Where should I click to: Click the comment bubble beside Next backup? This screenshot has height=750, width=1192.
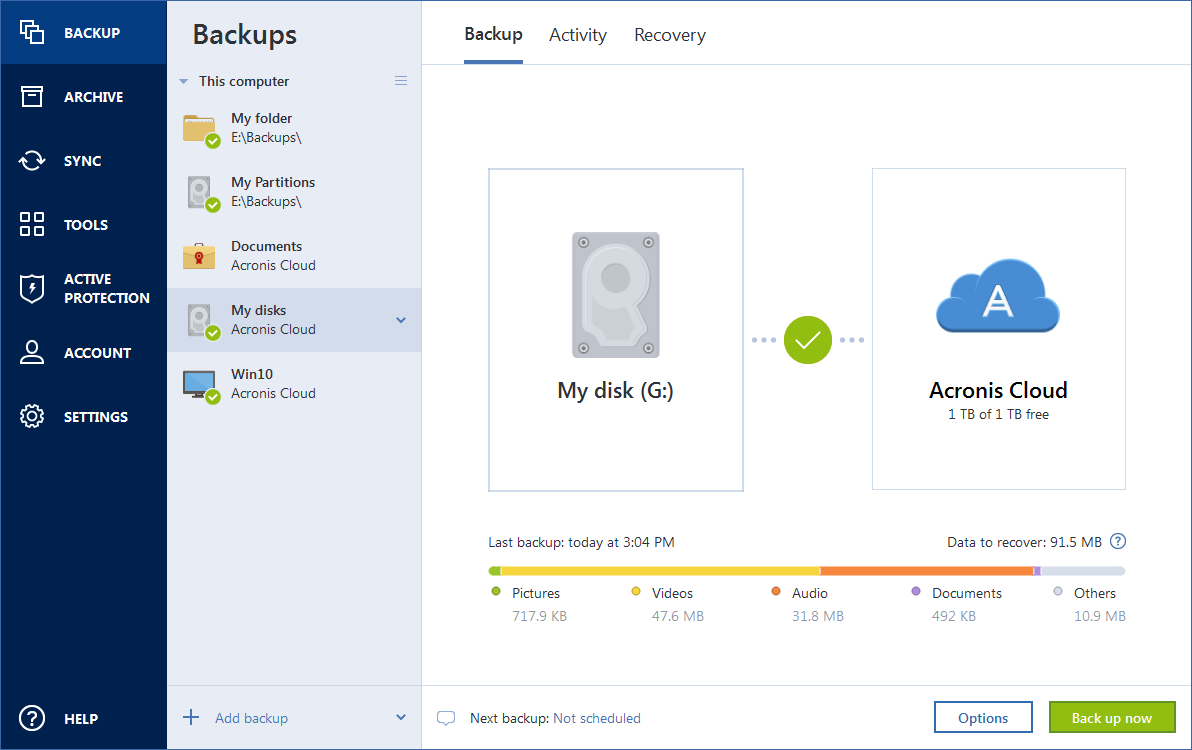pyautogui.click(x=446, y=717)
